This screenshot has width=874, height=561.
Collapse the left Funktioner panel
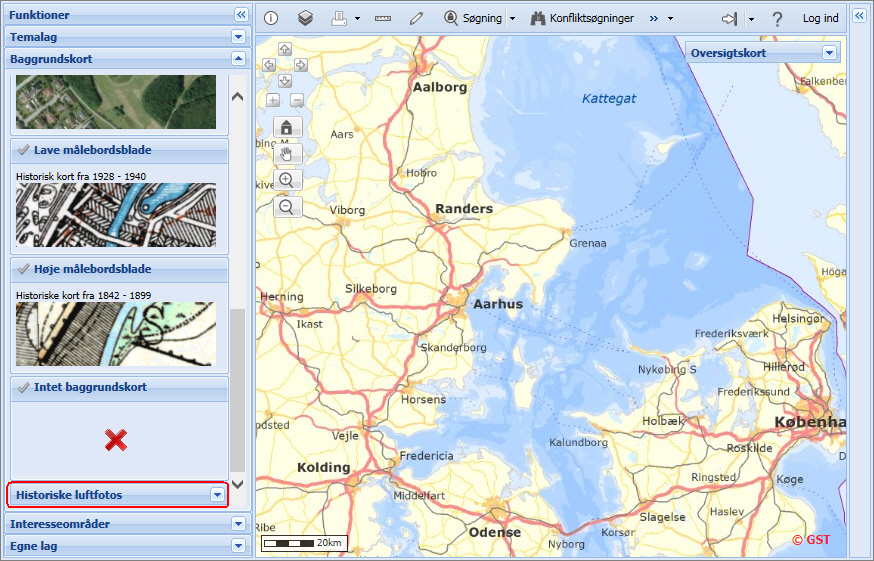pos(241,14)
